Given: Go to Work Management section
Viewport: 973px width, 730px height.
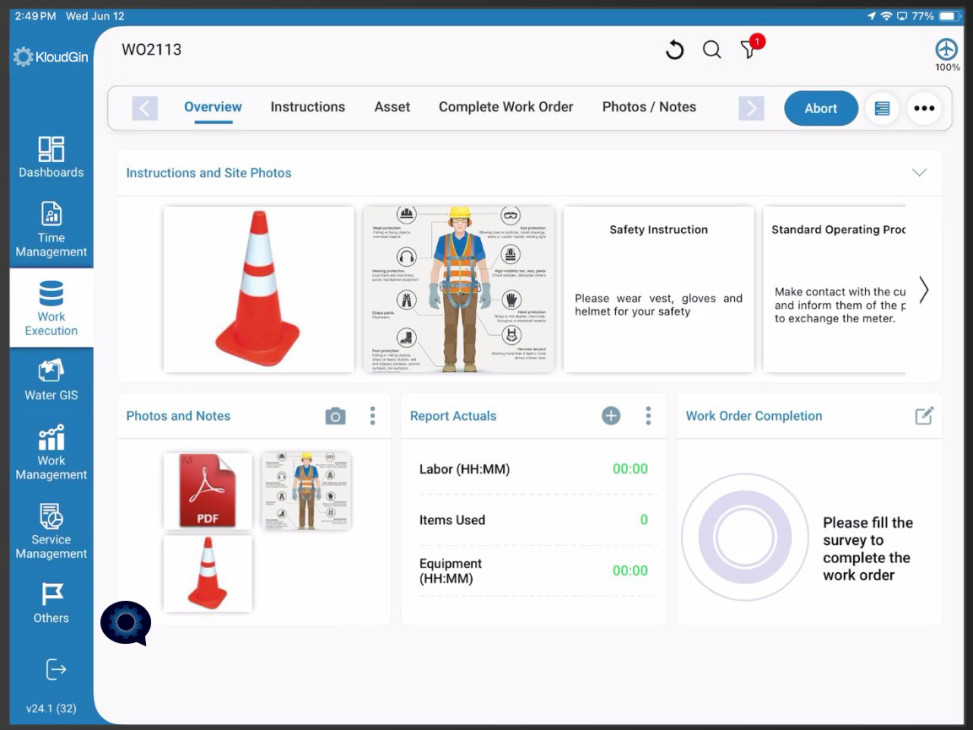Looking at the screenshot, I should (x=50, y=453).
